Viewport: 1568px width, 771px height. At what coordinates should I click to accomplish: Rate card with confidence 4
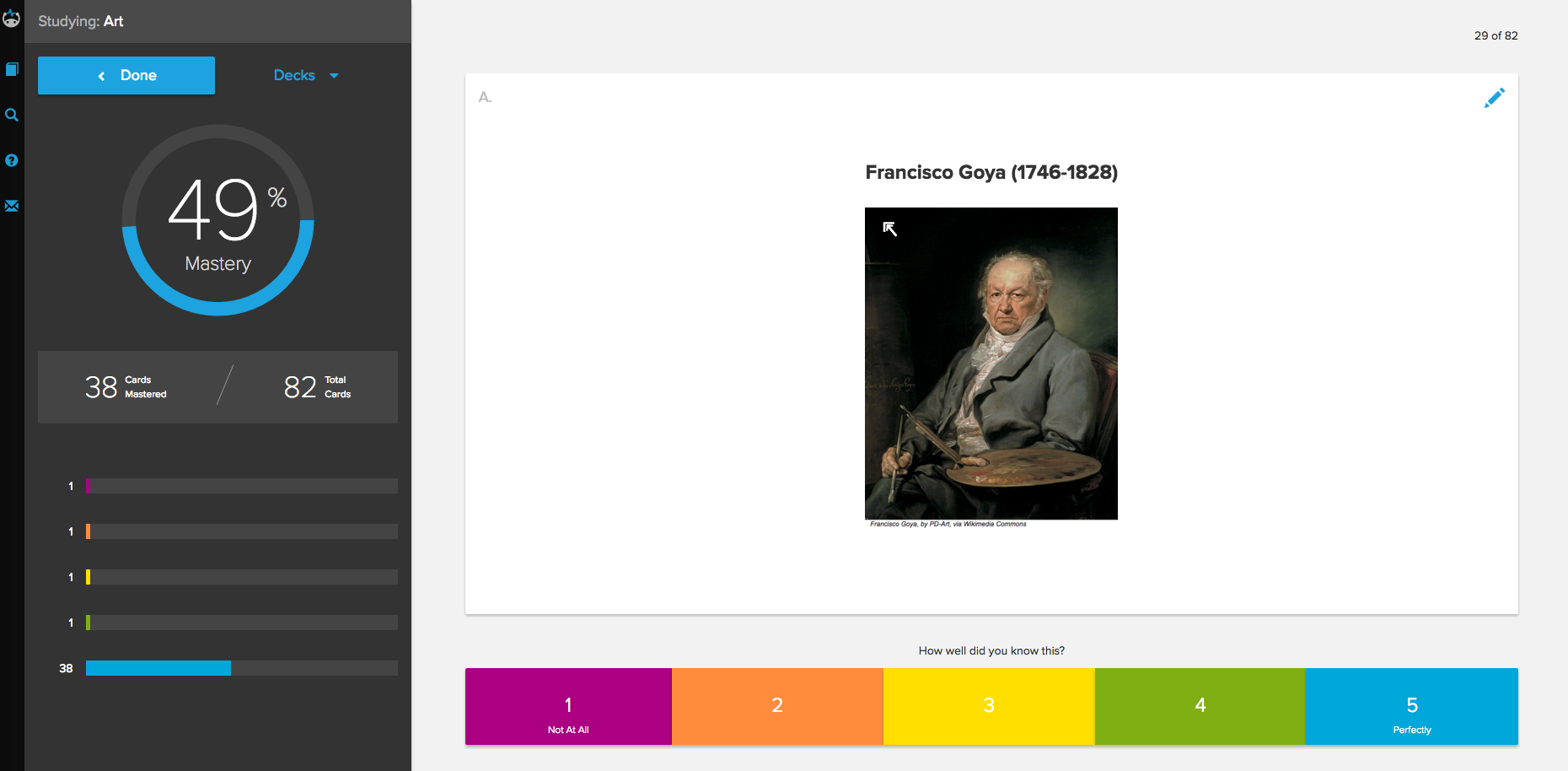tap(1200, 707)
